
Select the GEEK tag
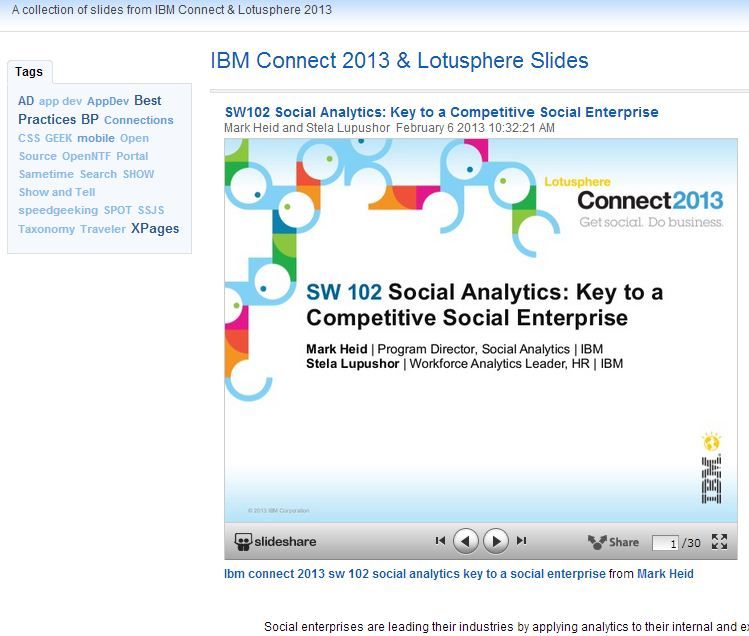coord(58,138)
